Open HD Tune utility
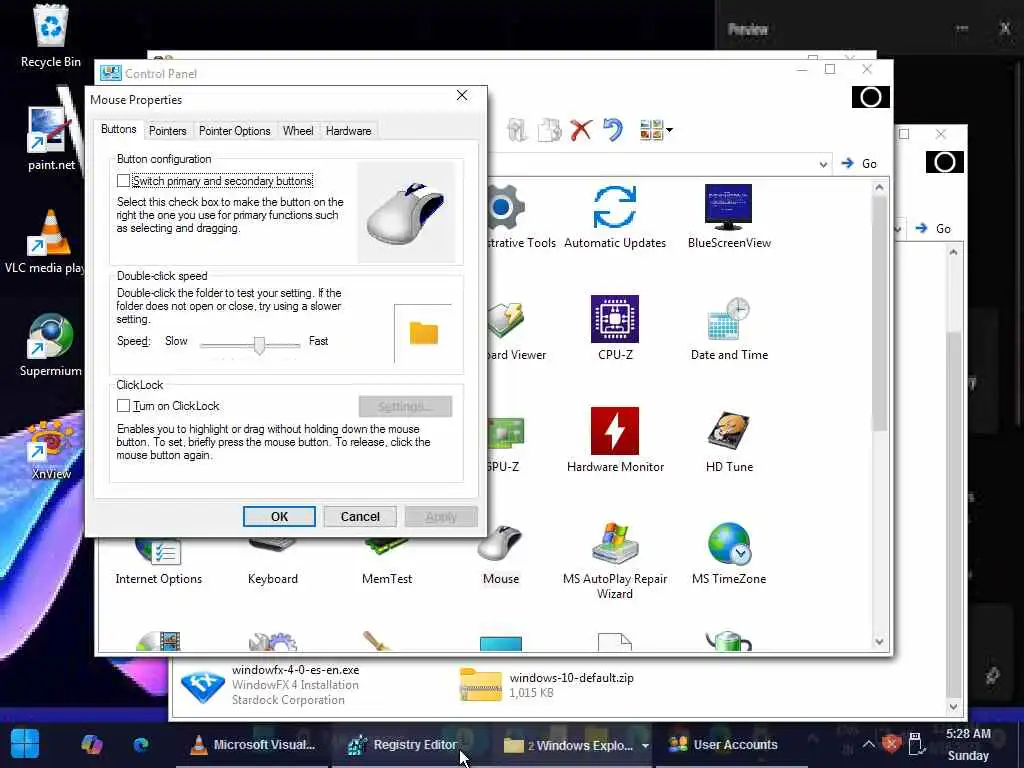The height and width of the screenshot is (768, 1024). click(x=729, y=440)
